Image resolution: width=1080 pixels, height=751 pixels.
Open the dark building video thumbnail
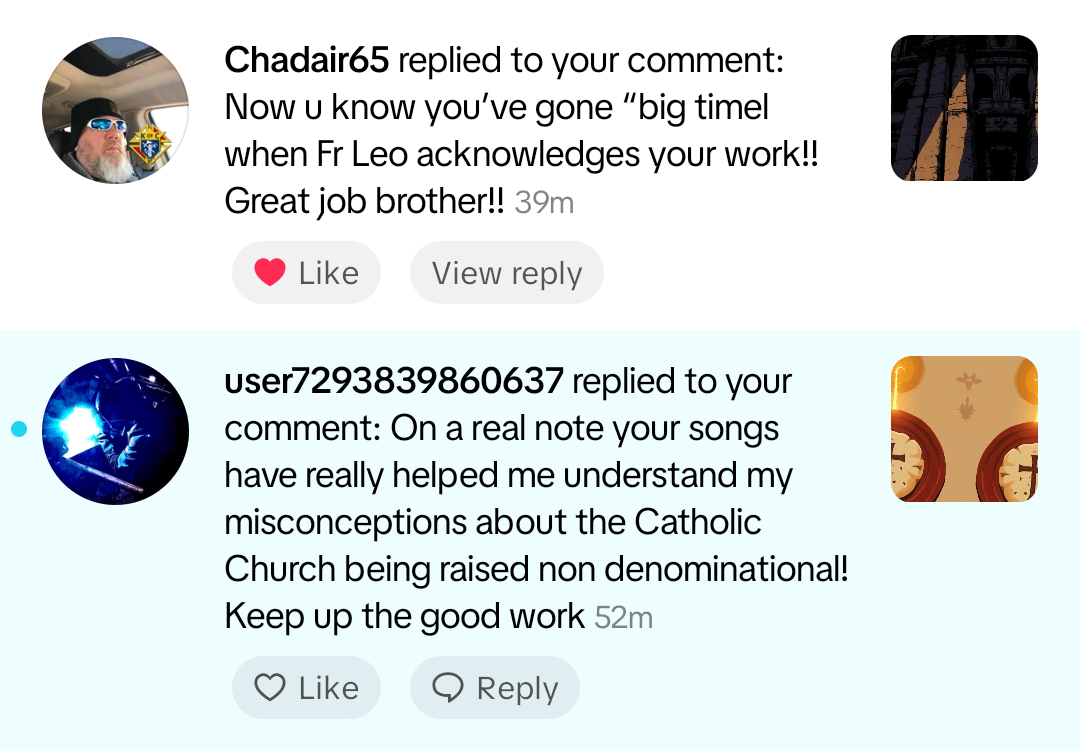[964, 108]
